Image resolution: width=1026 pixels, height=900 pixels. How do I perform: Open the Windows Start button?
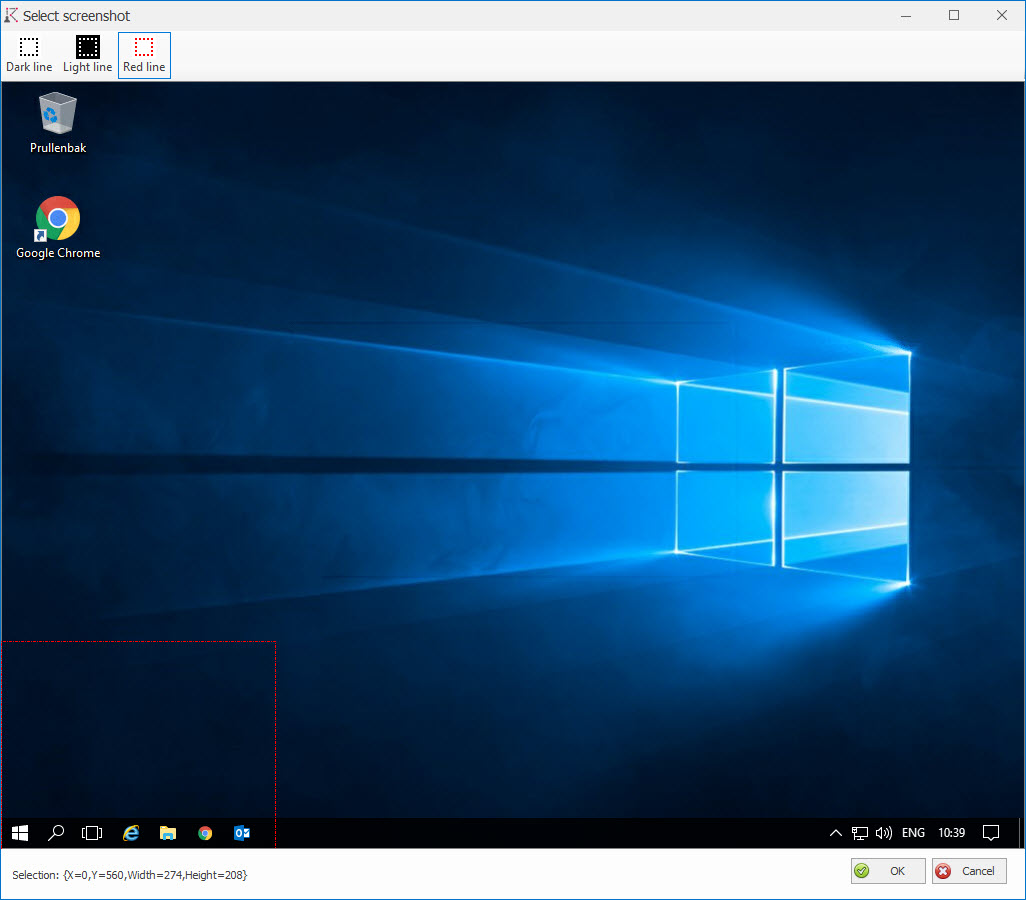pos(20,833)
